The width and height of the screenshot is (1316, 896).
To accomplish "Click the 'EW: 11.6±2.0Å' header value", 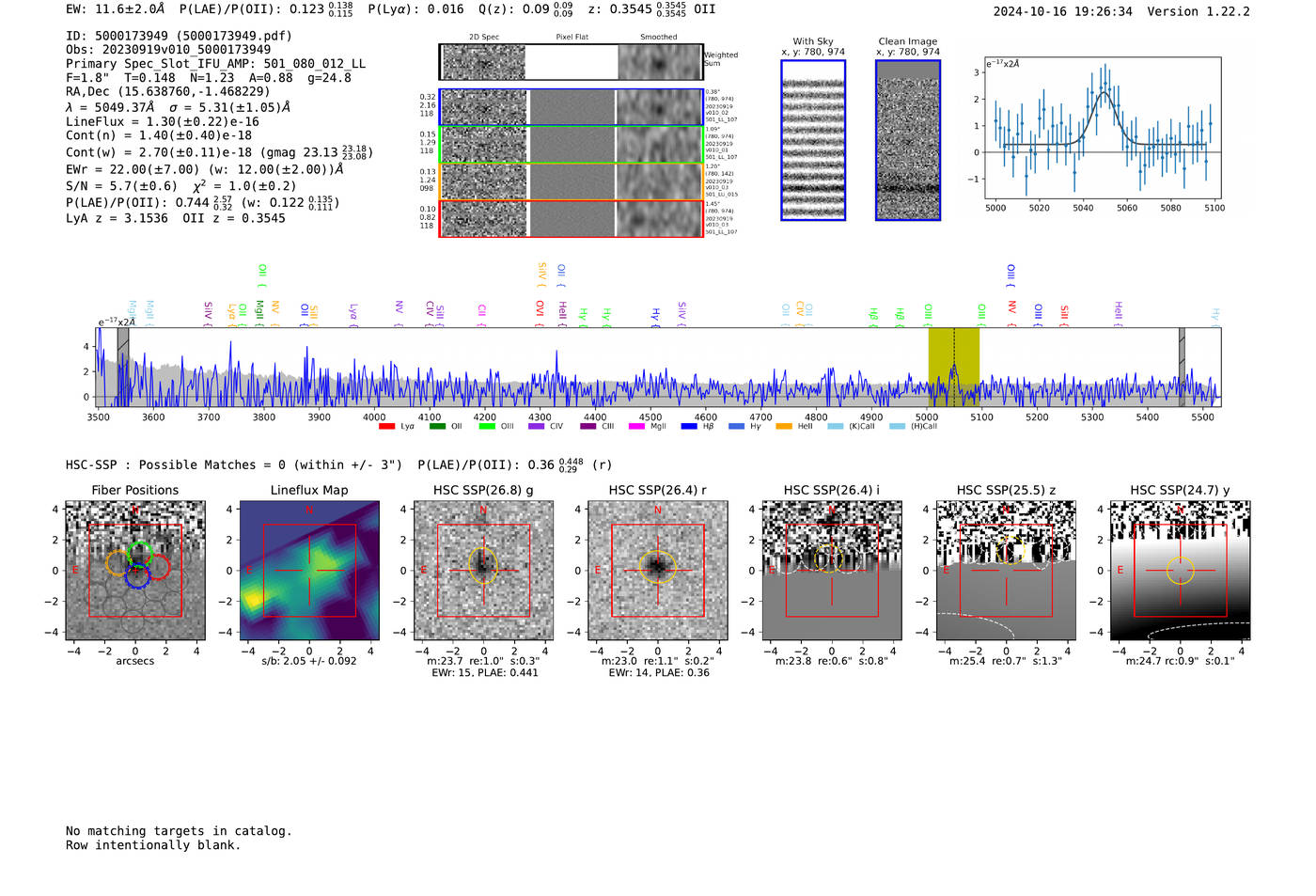I will [116, 9].
